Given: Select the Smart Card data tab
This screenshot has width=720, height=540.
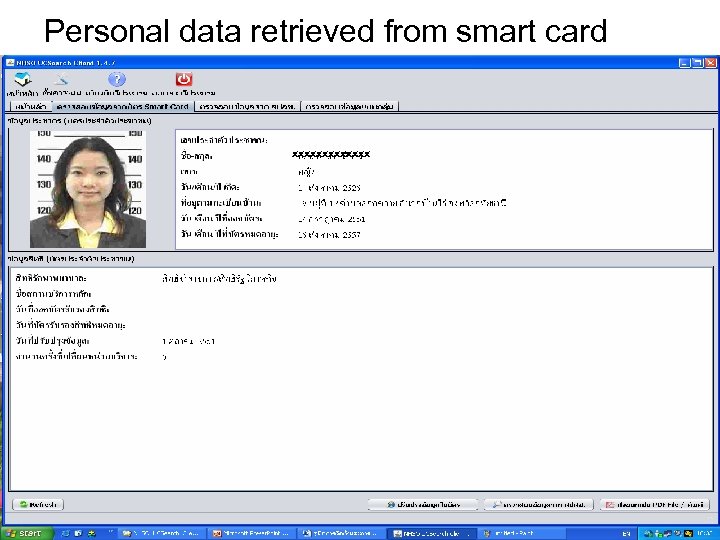Looking at the screenshot, I should (x=123, y=107).
